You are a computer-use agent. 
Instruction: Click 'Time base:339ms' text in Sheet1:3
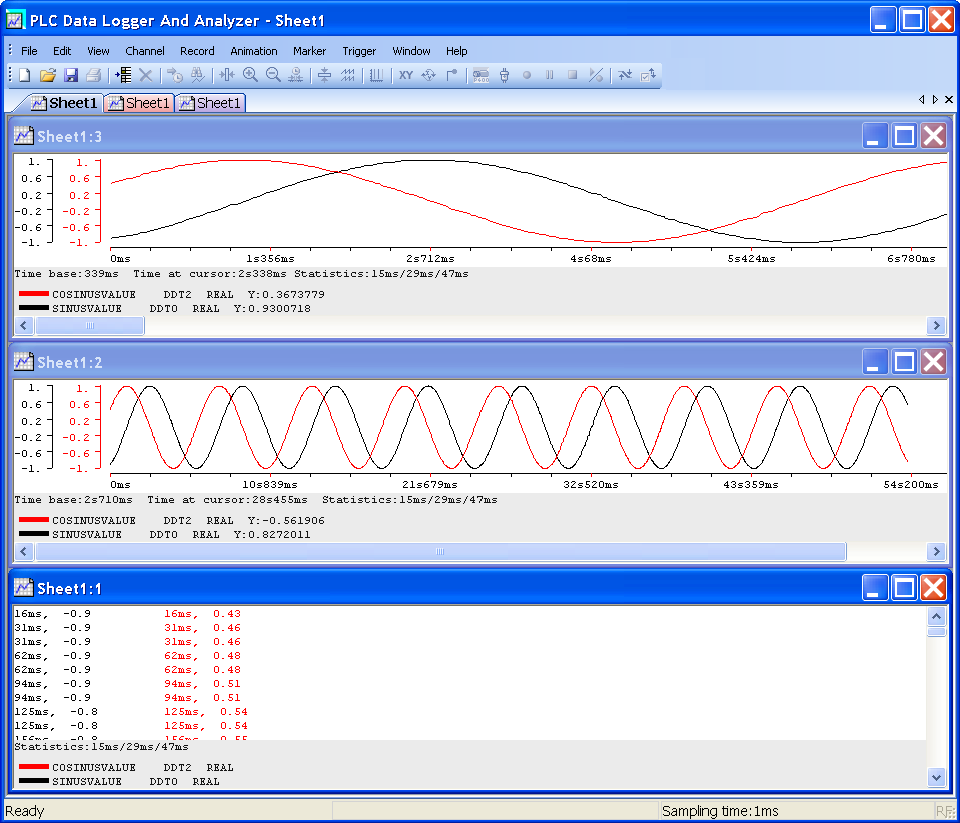(x=66, y=274)
